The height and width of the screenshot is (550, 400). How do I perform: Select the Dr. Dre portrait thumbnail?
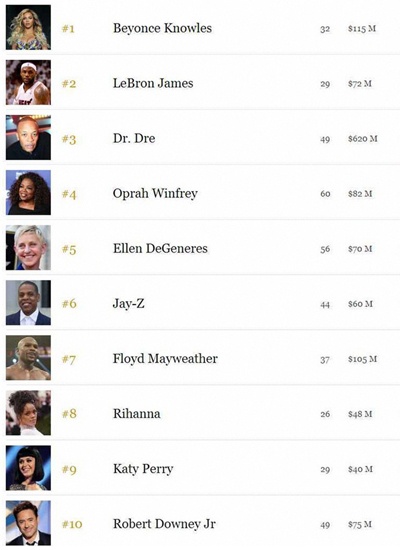(28, 138)
